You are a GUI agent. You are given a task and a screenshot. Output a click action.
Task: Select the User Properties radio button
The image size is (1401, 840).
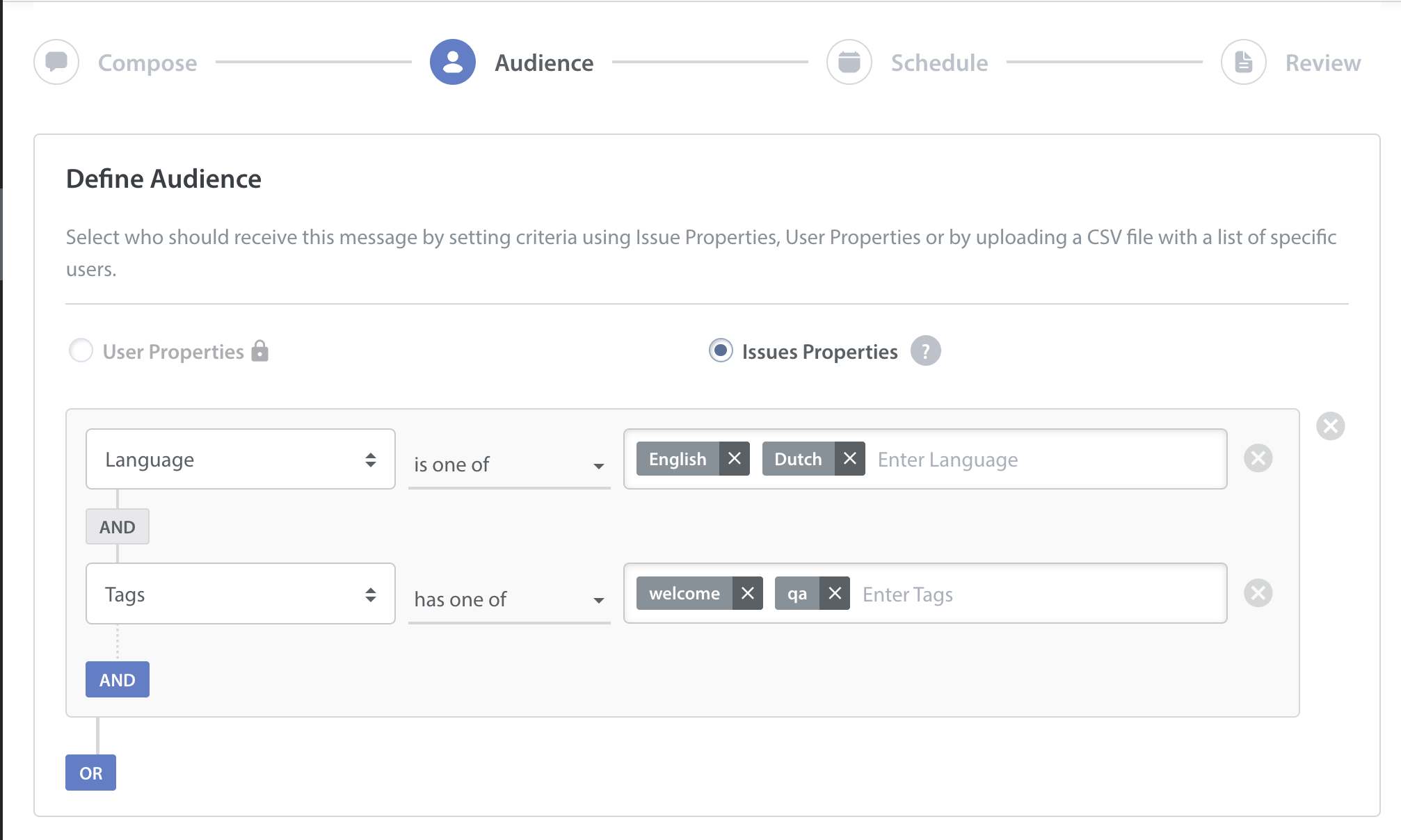81,351
